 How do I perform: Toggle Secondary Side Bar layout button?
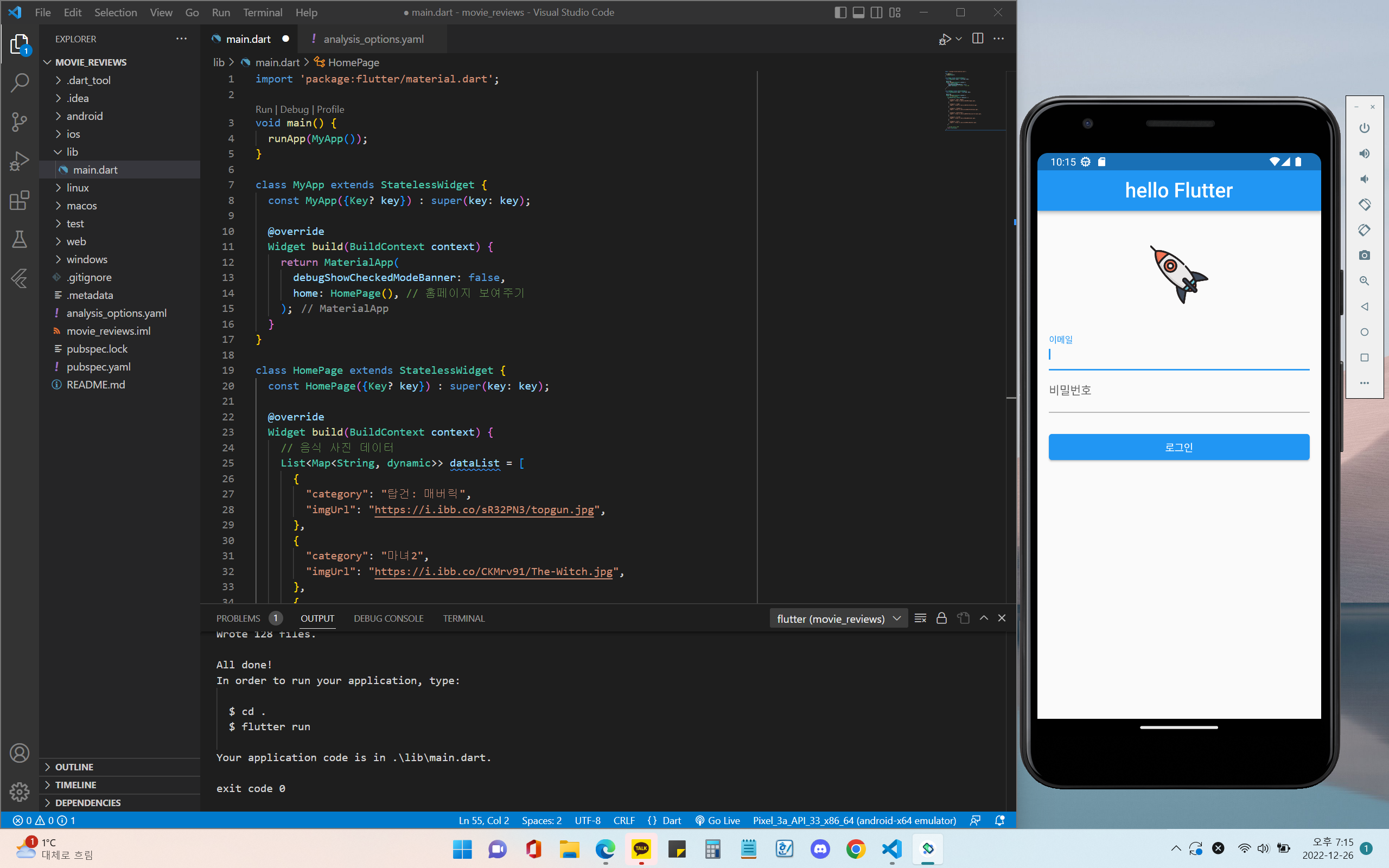point(876,12)
